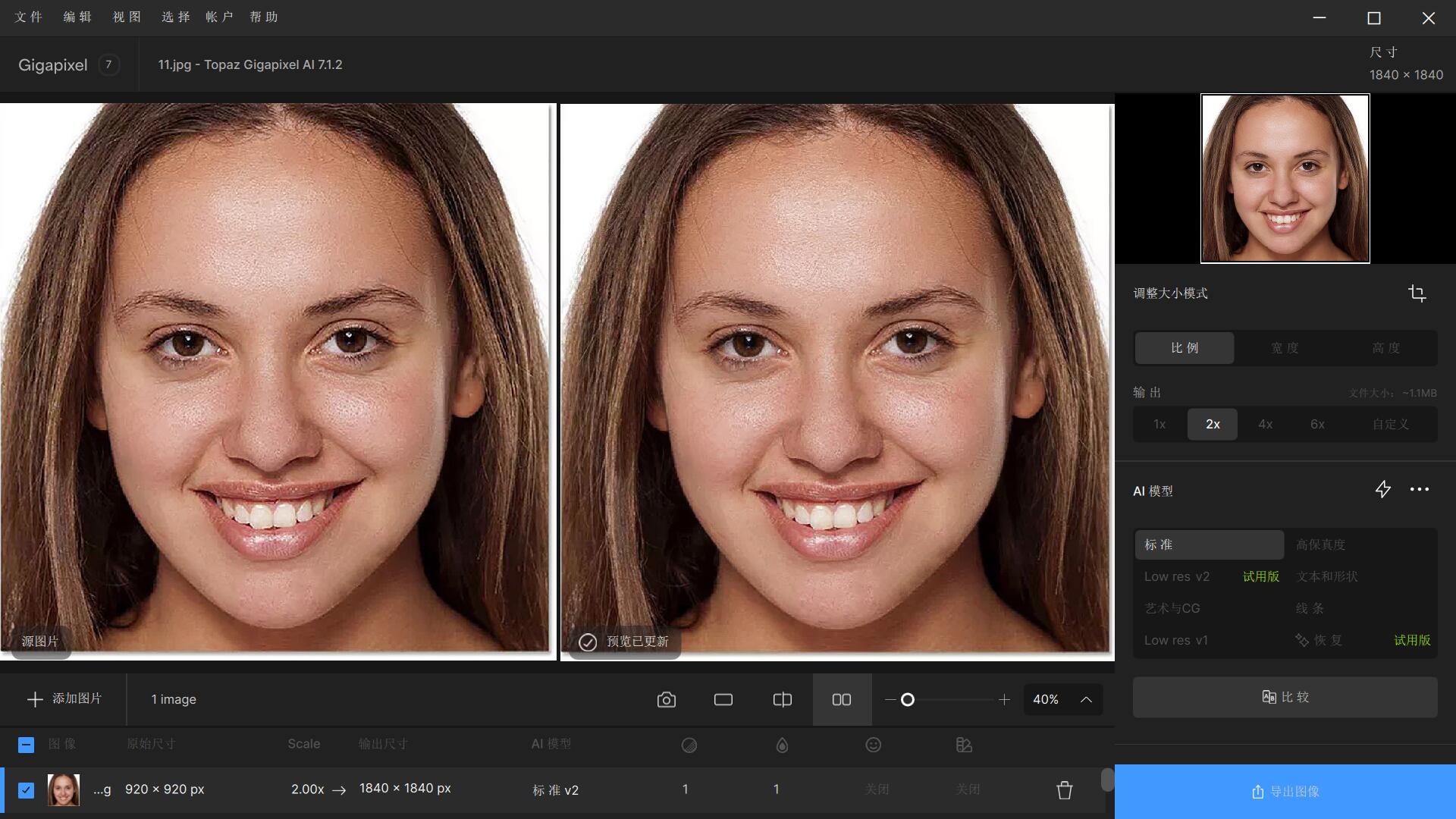This screenshot has height=819, width=1456.
Task: Uncheck the 11.jpg image row checkbox
Action: pyautogui.click(x=26, y=790)
